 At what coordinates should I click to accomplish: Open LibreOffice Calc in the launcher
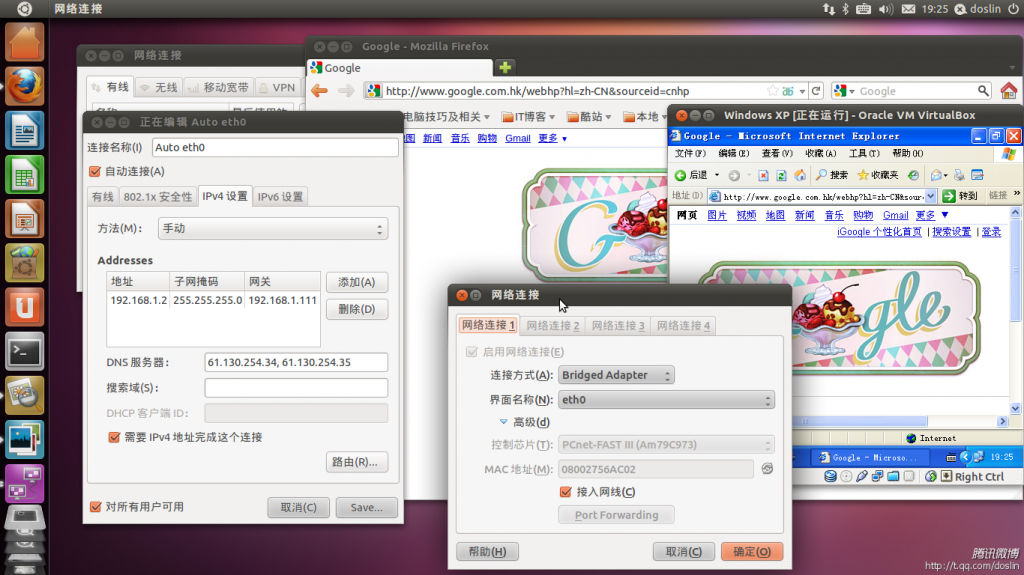point(25,174)
